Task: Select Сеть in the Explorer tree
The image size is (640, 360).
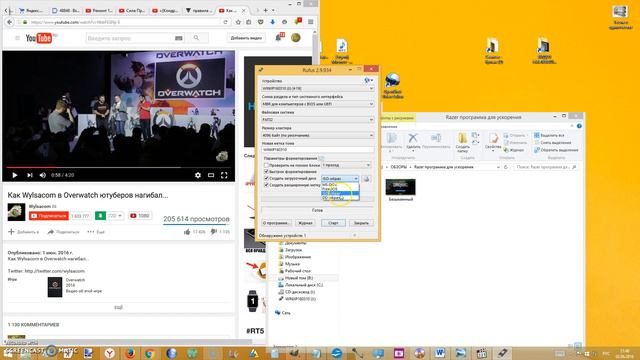Action: 282,313
